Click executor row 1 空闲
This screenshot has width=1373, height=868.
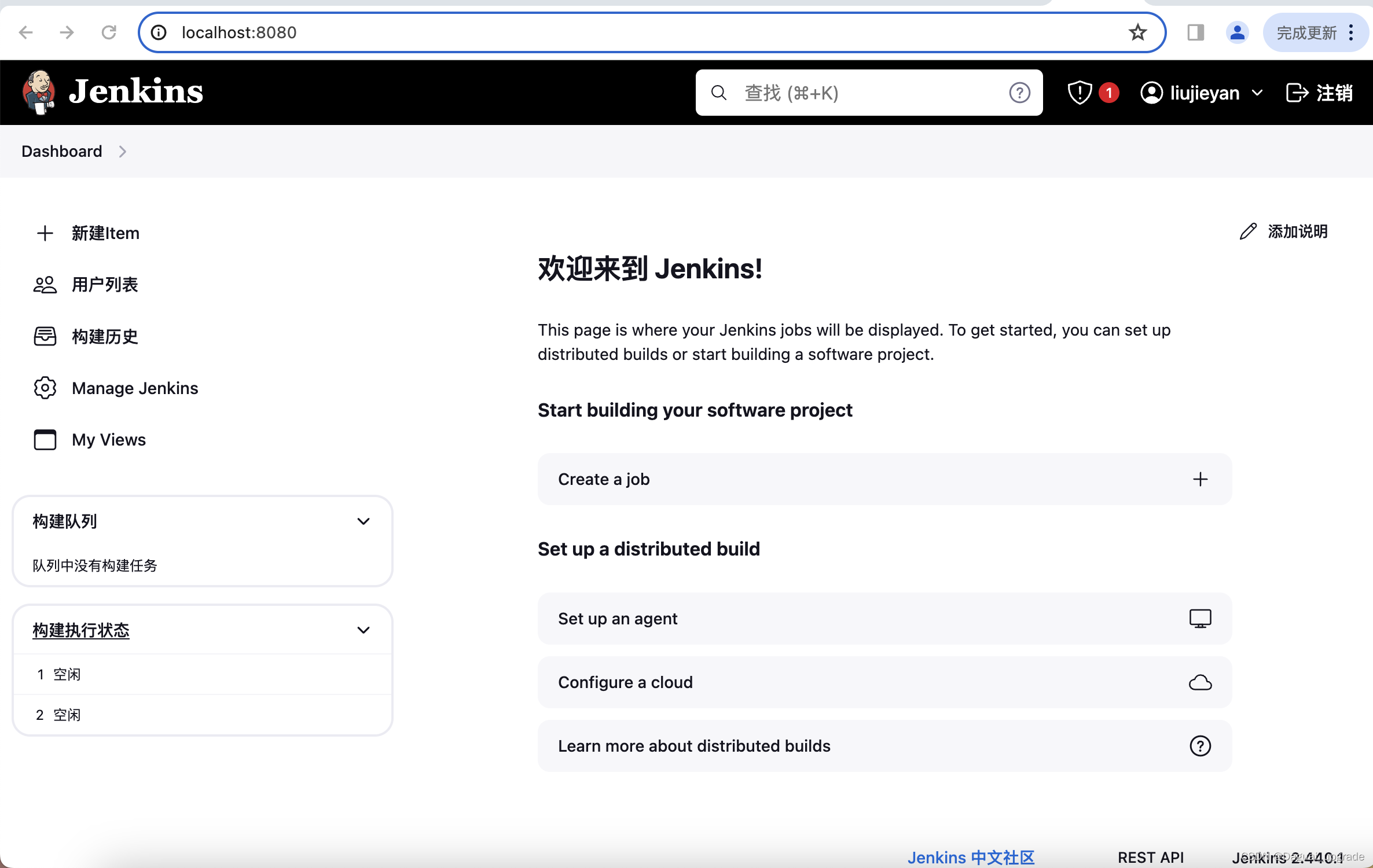tap(203, 674)
